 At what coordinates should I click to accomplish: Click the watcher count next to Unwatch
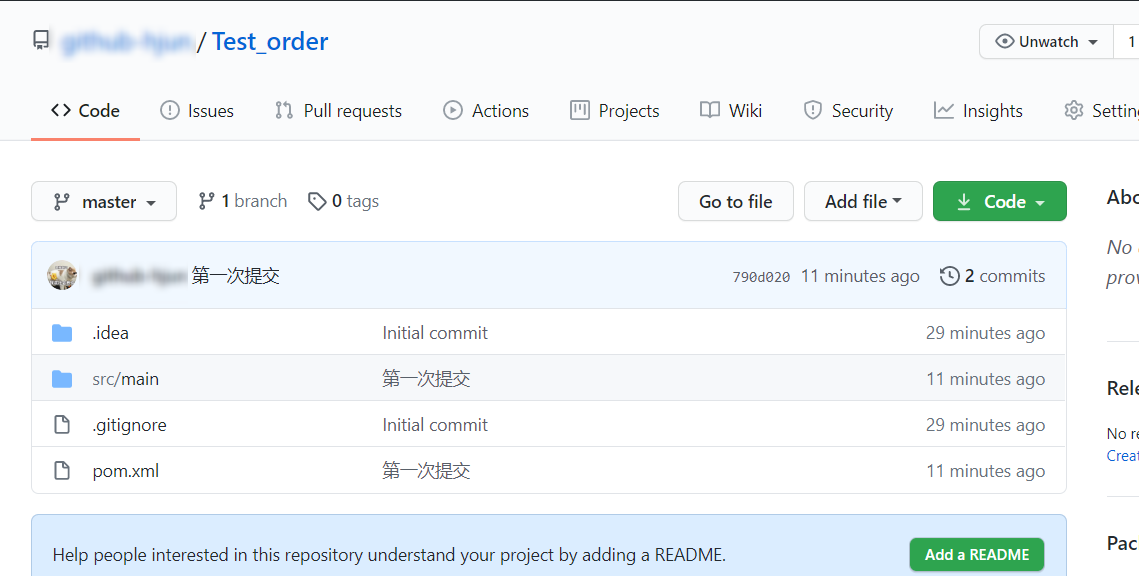pyautogui.click(x=1129, y=41)
